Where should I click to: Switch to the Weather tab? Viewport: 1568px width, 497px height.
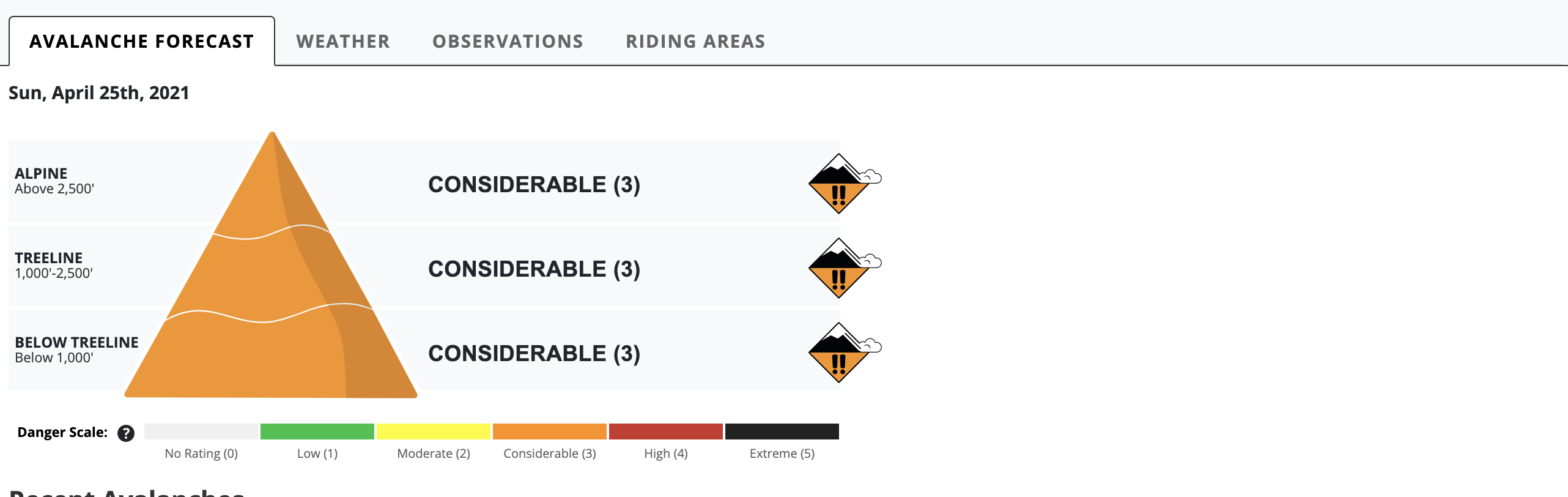[343, 41]
